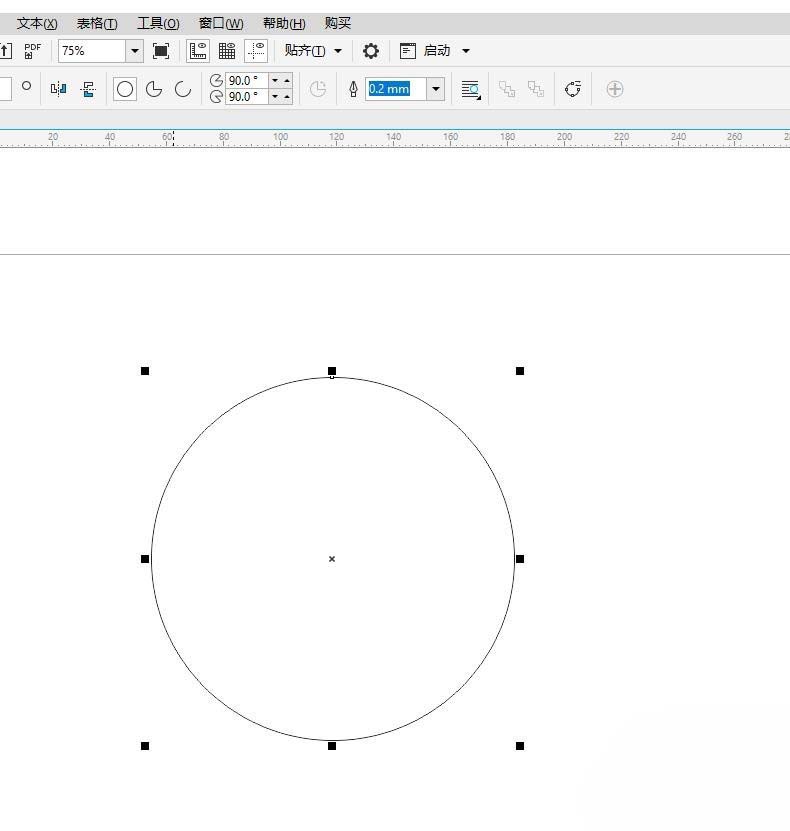This screenshot has height=831, width=790.
Task: Click the plus quick customize icon
Action: click(615, 89)
